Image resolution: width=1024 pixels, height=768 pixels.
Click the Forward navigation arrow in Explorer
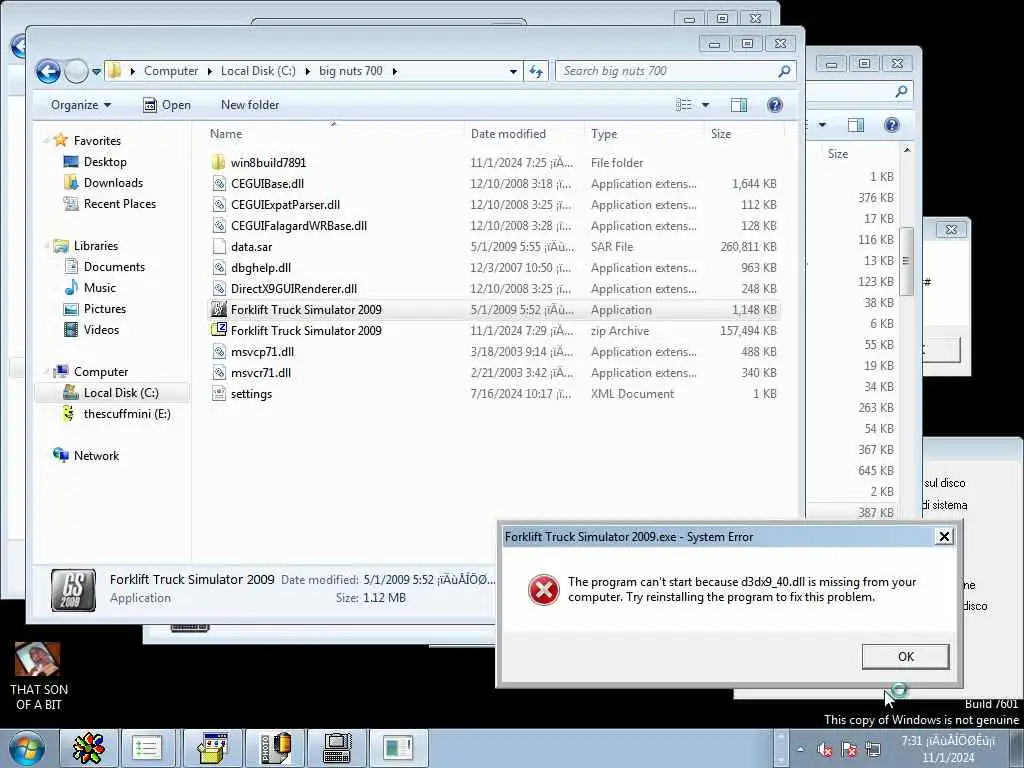pyautogui.click(x=76, y=71)
